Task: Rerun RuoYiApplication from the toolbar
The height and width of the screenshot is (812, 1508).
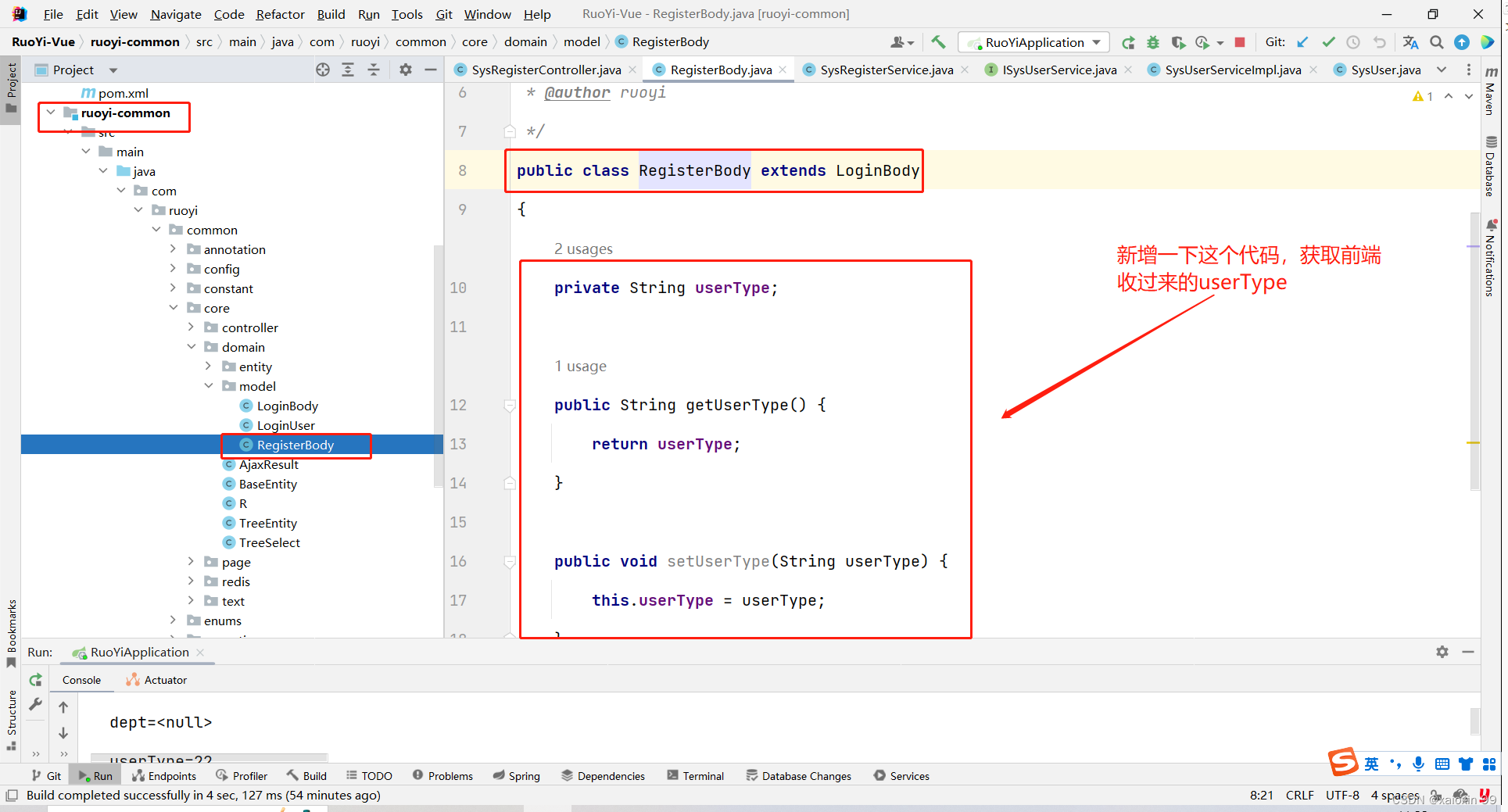Action: point(1128,42)
